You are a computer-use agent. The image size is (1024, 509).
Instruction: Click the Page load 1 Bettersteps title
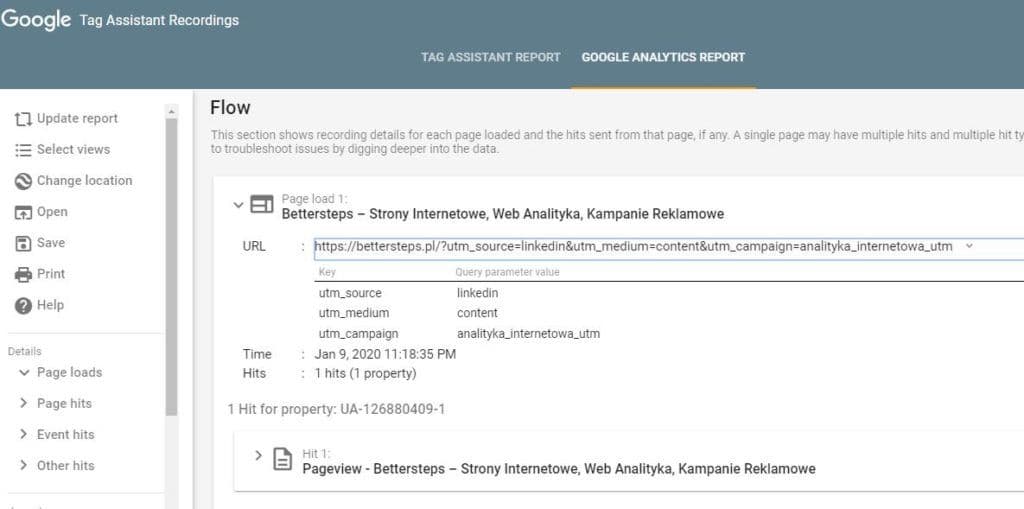(503, 214)
